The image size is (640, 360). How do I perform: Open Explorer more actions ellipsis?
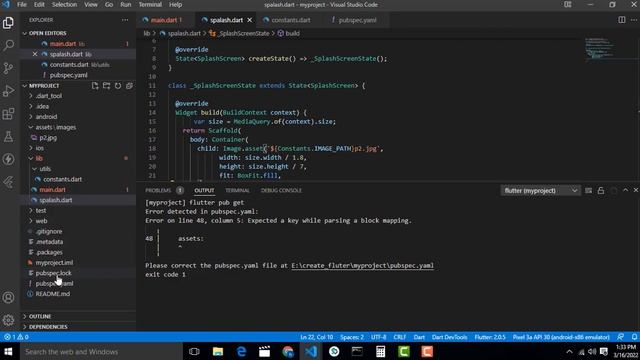point(125,20)
